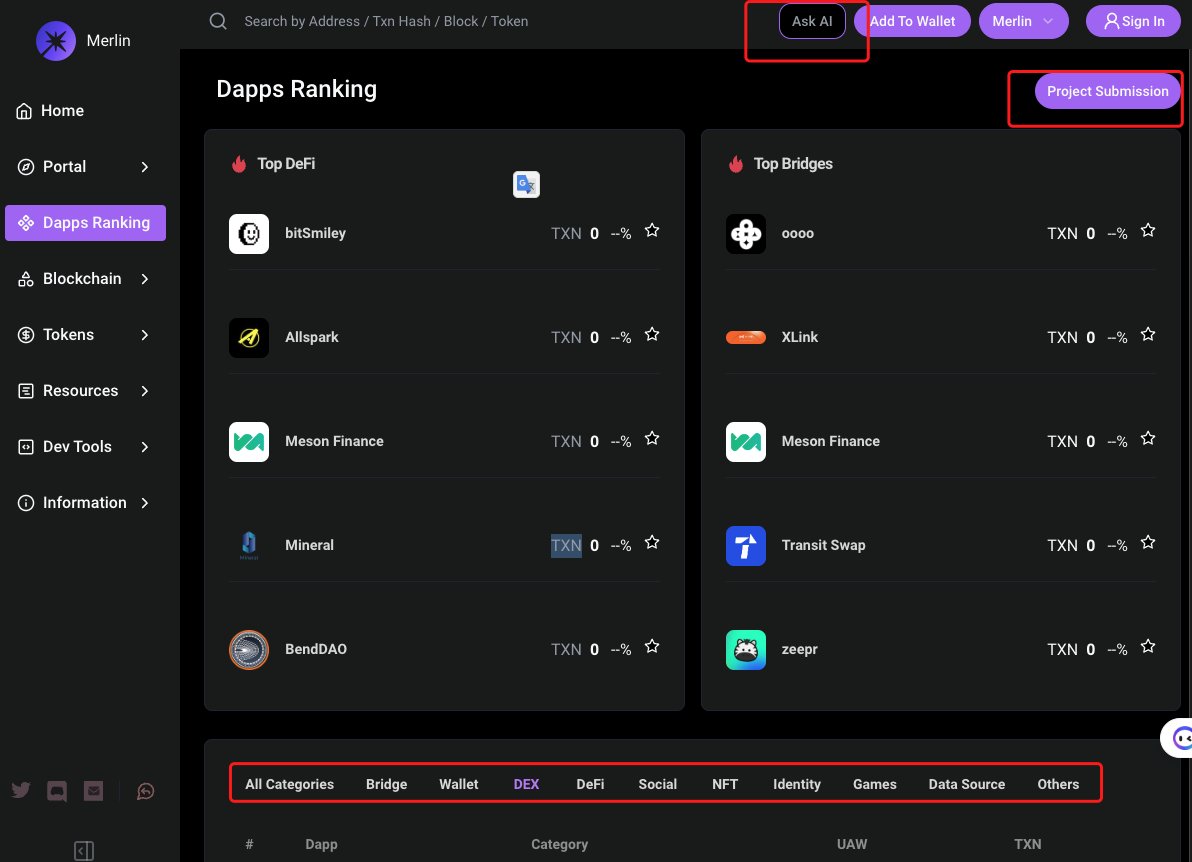Viewport: 1192px width, 862px height.
Task: Open the Transit Swap logo
Action: (746, 546)
